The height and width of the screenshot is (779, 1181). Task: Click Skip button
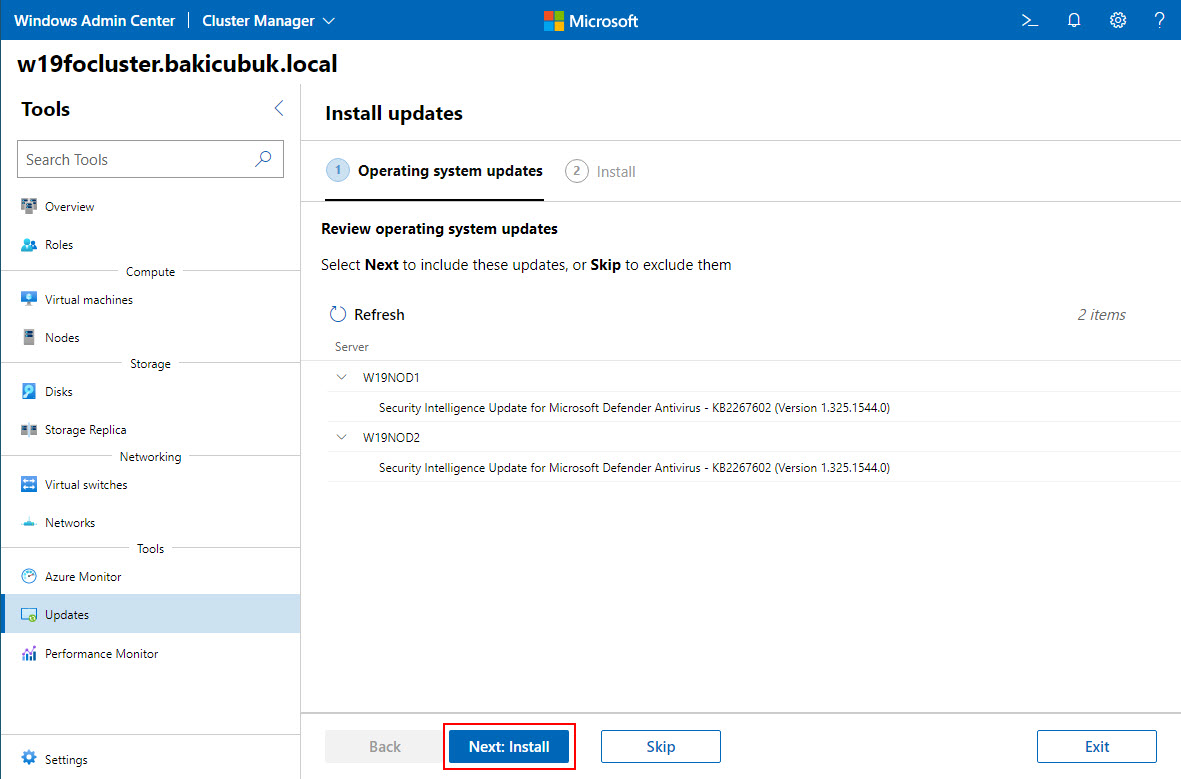(661, 747)
